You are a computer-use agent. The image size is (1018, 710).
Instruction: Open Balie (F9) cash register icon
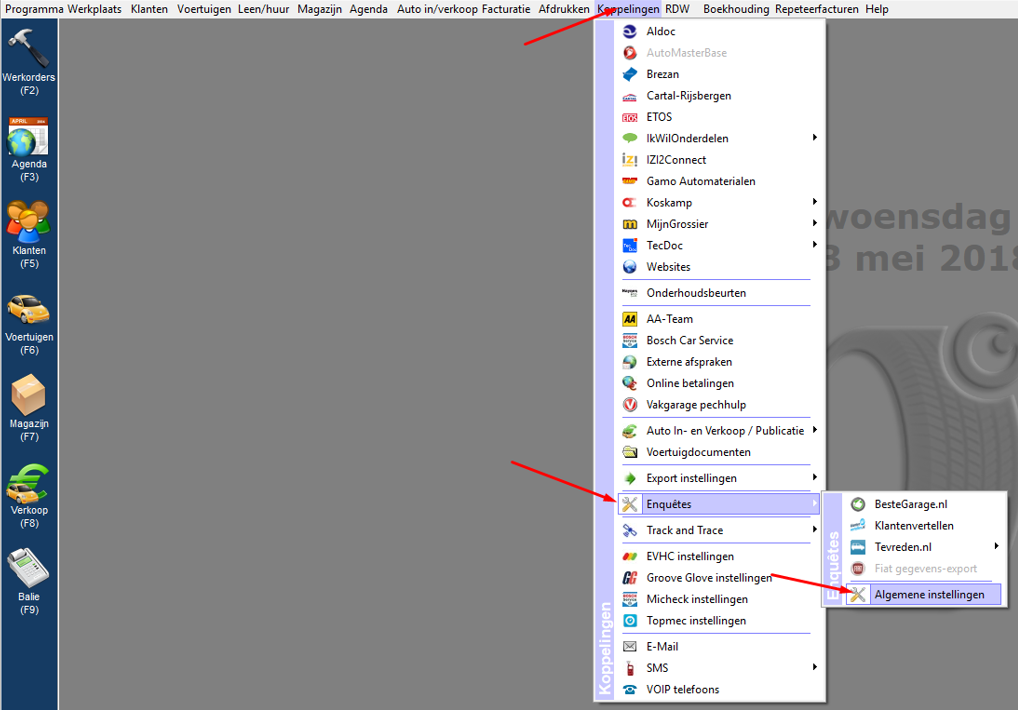[29, 569]
